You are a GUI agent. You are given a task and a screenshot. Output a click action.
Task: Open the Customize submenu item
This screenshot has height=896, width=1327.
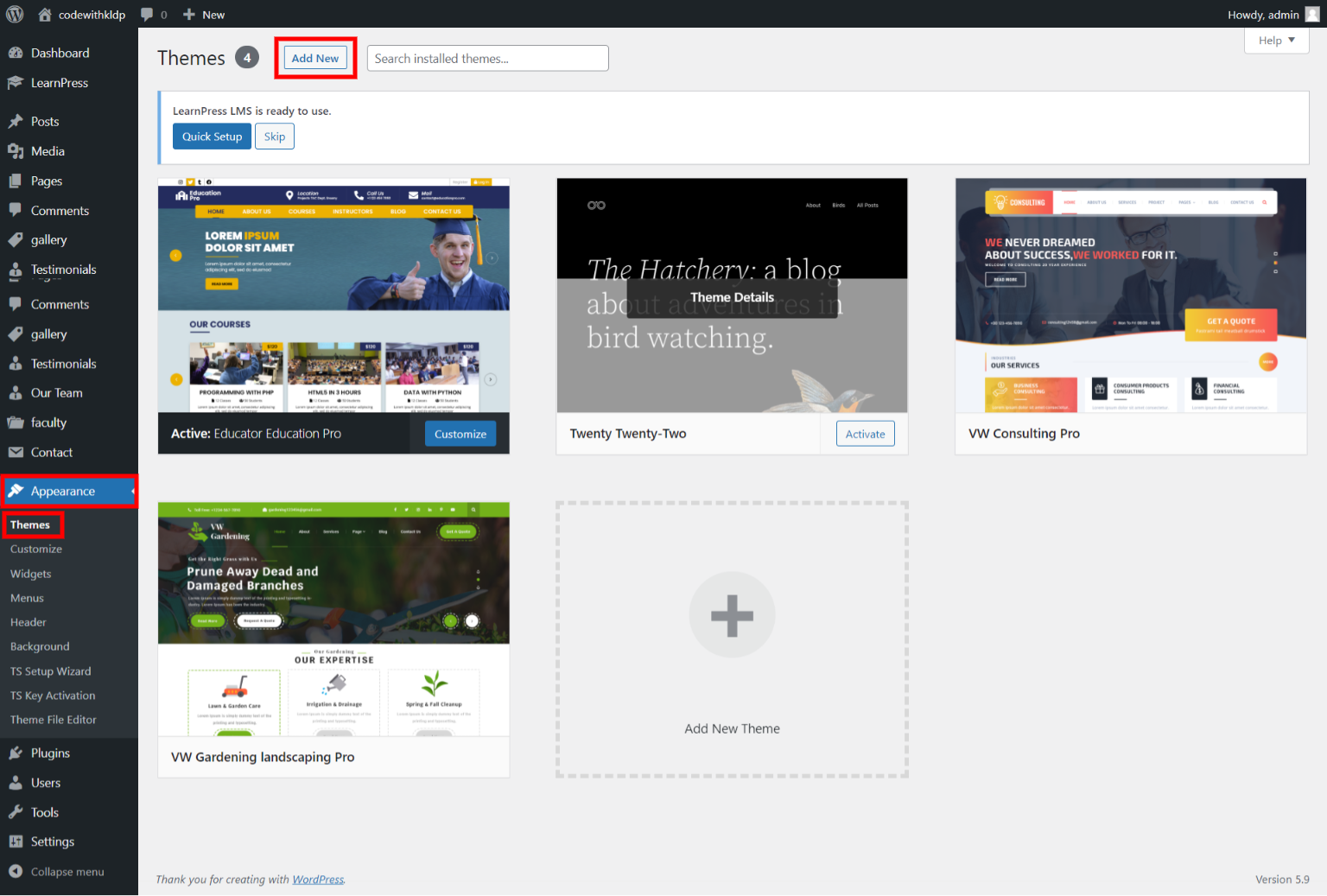click(x=36, y=550)
